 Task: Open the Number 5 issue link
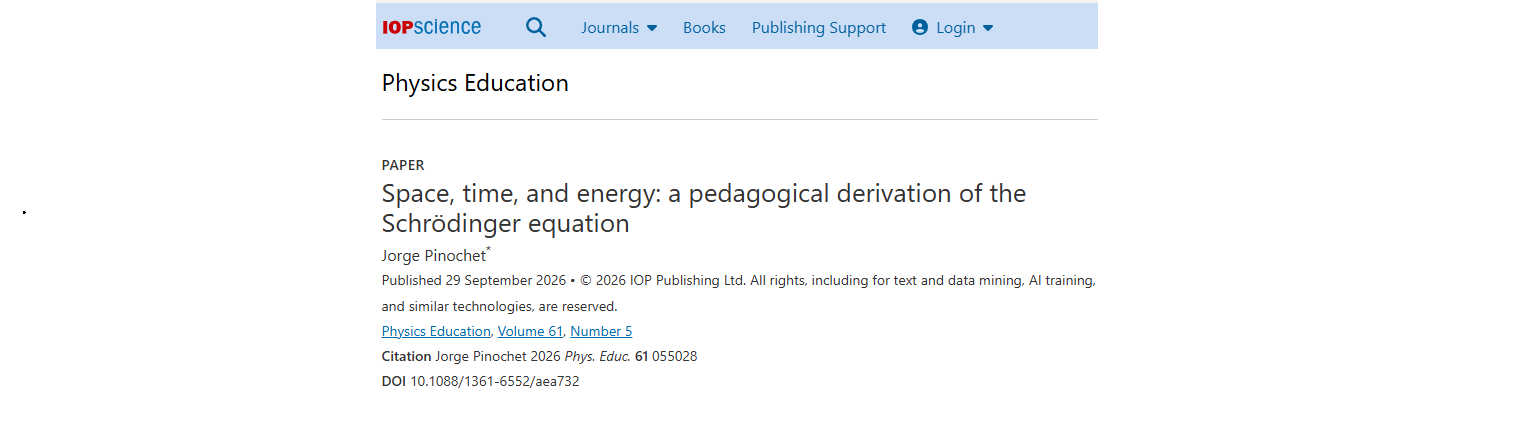pyautogui.click(x=601, y=331)
